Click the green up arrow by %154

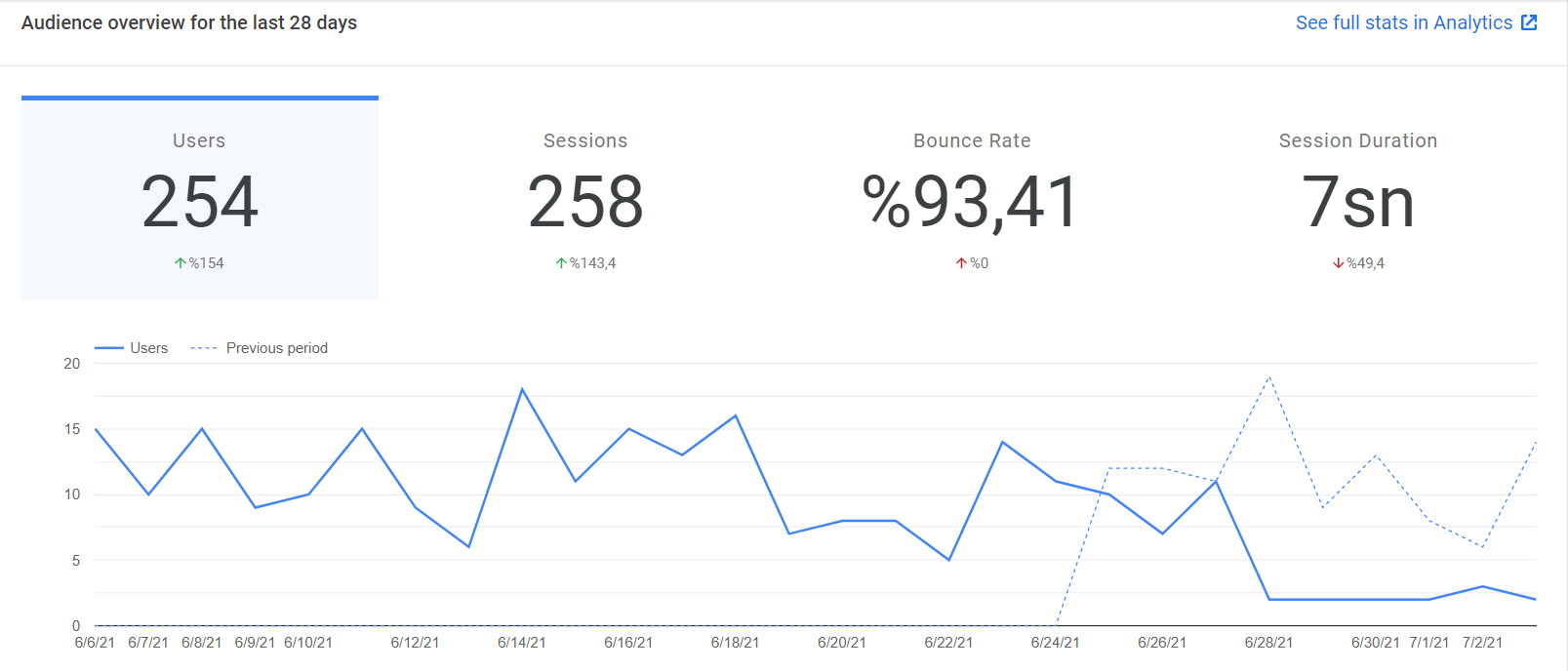coord(181,263)
